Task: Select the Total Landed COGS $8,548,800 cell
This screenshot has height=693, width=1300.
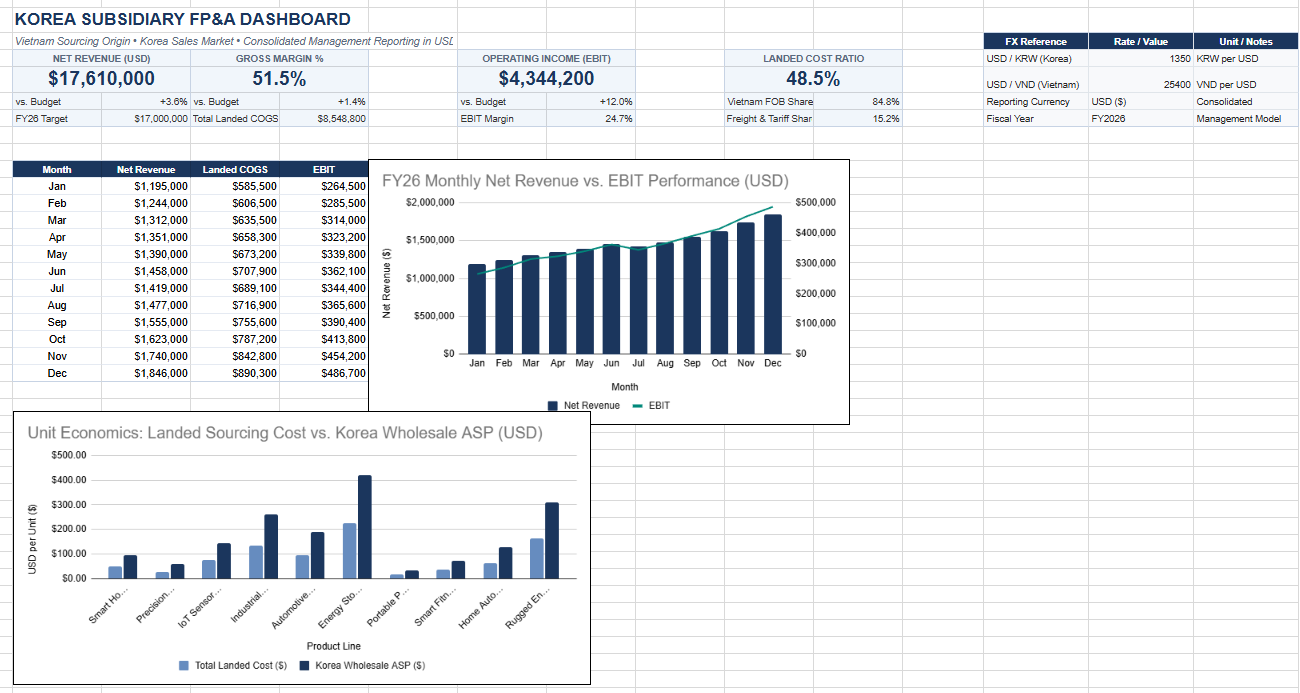Action: pyautogui.click(x=323, y=118)
